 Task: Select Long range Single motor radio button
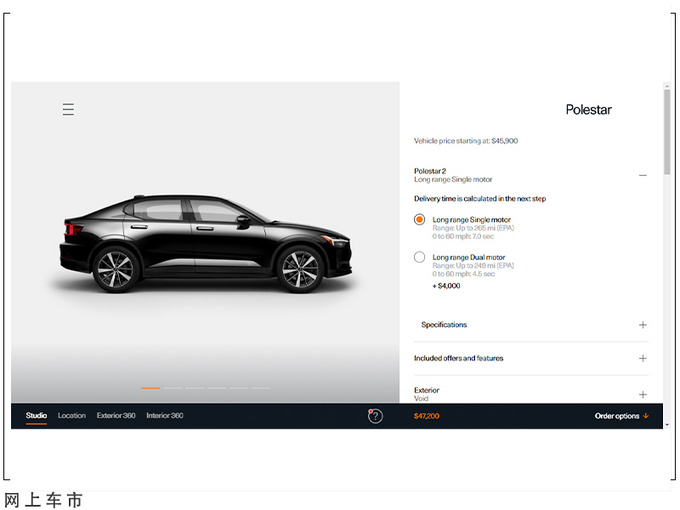coord(420,220)
